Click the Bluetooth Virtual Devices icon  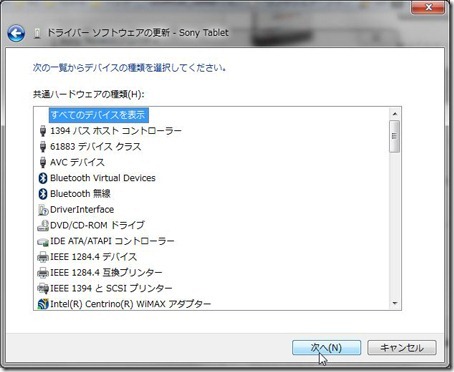pos(43,178)
